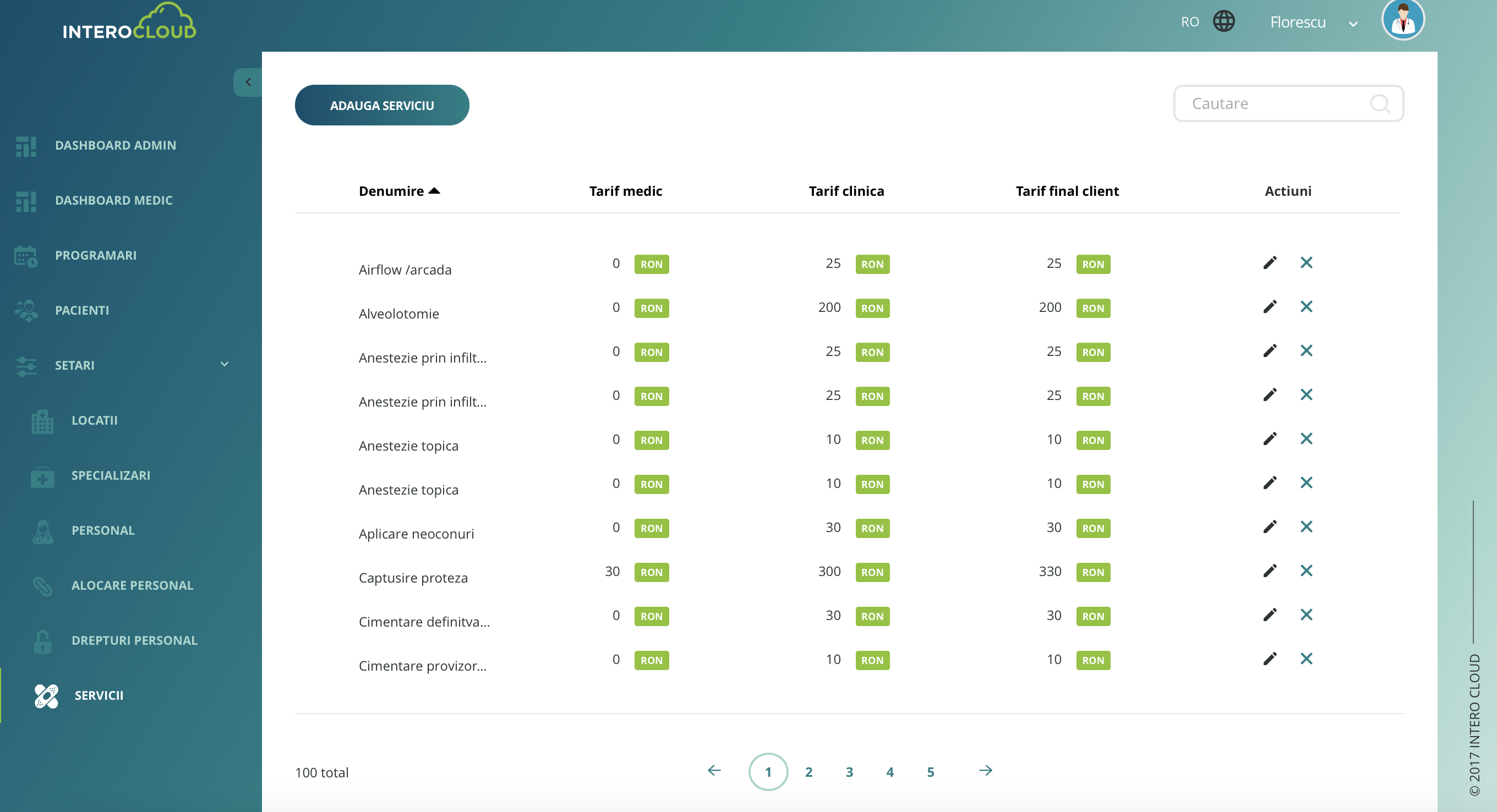This screenshot has height=812, width=1497.
Task: Click the edit pencil for Alveolotomie
Action: [1270, 306]
